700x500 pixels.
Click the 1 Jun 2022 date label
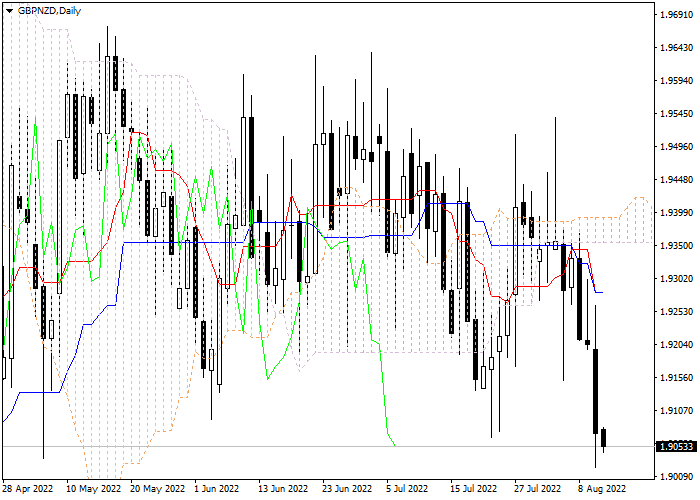[x=217, y=489]
